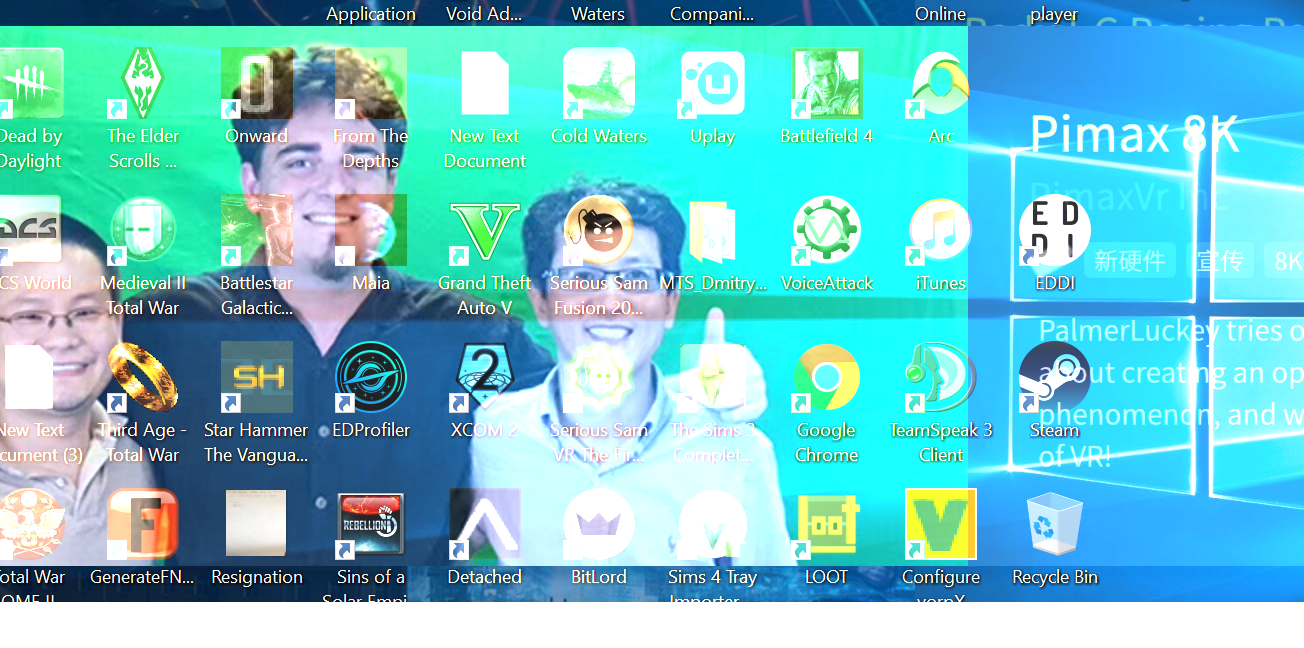Launch the Detached game shortcut
The width and height of the screenshot is (1304, 648).
[485, 524]
